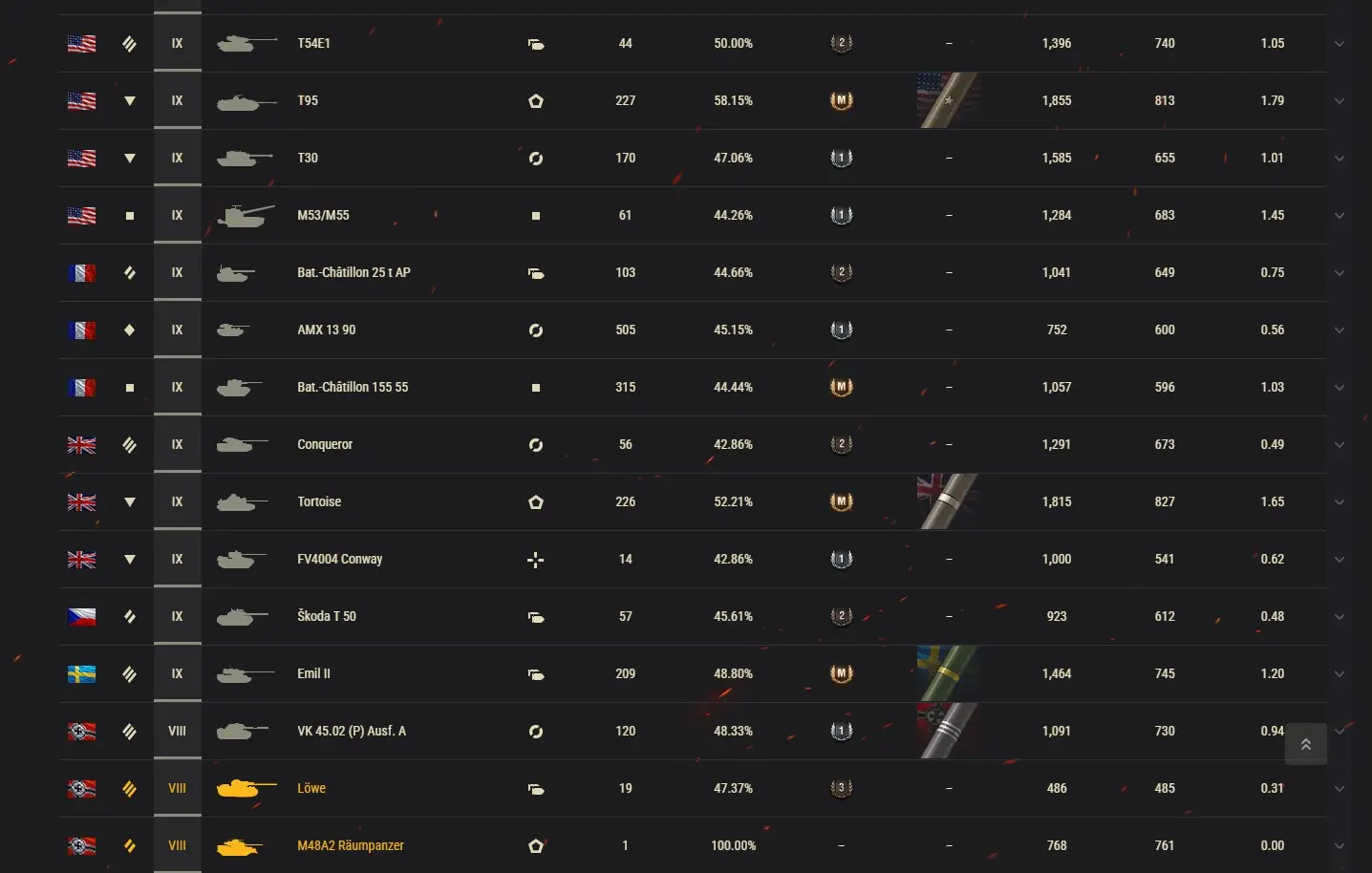Click the Czech flag in Škoda T 50 row

81,617
